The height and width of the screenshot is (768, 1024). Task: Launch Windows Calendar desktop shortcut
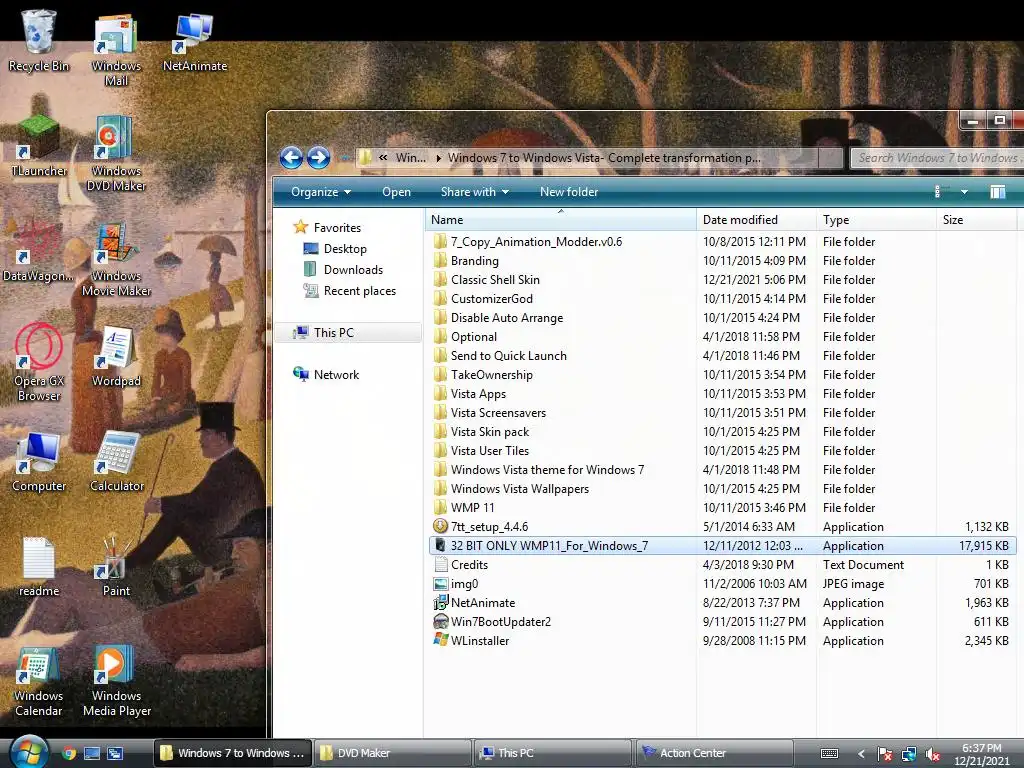[x=39, y=680]
